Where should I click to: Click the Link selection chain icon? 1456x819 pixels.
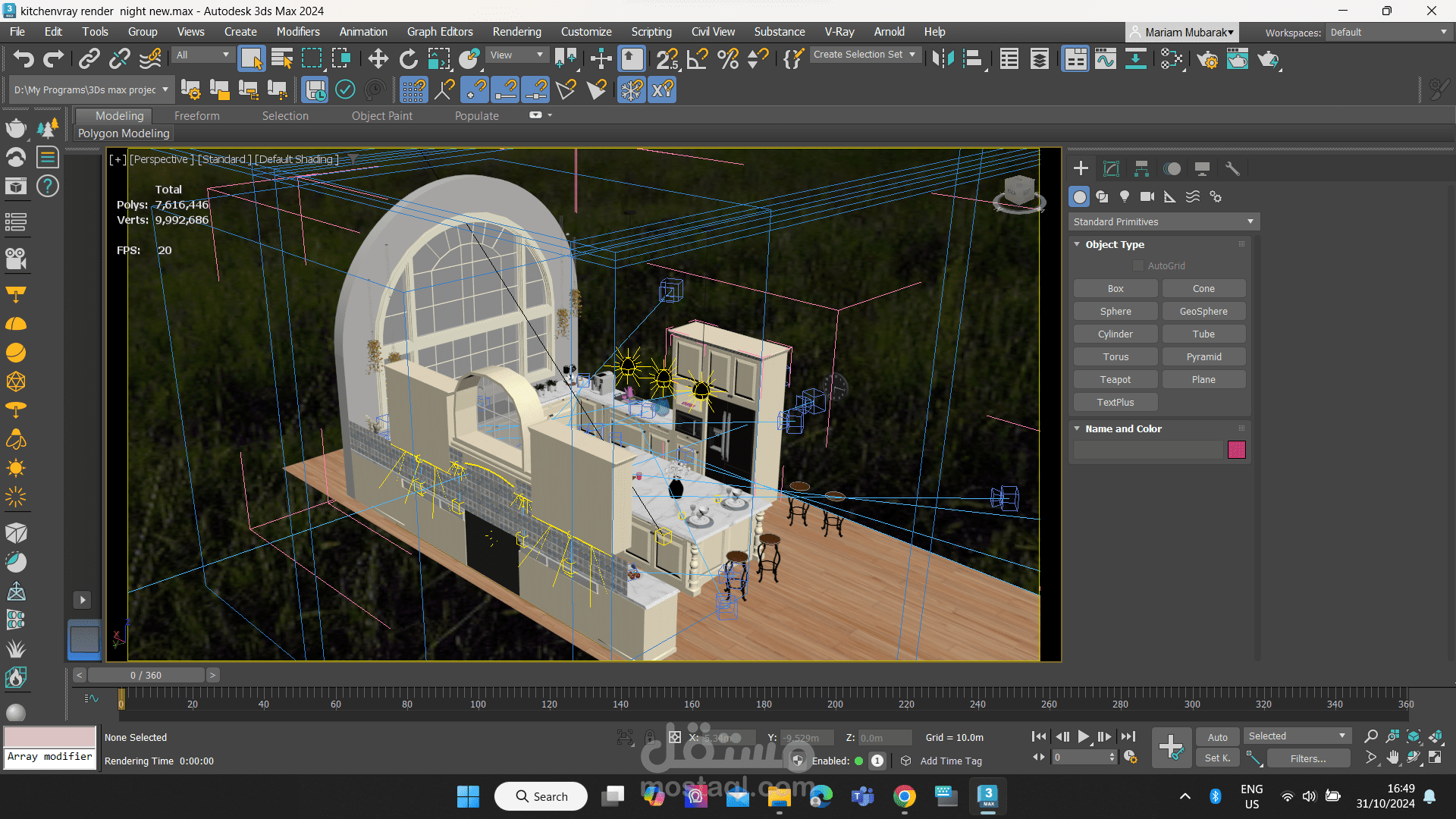(x=89, y=59)
